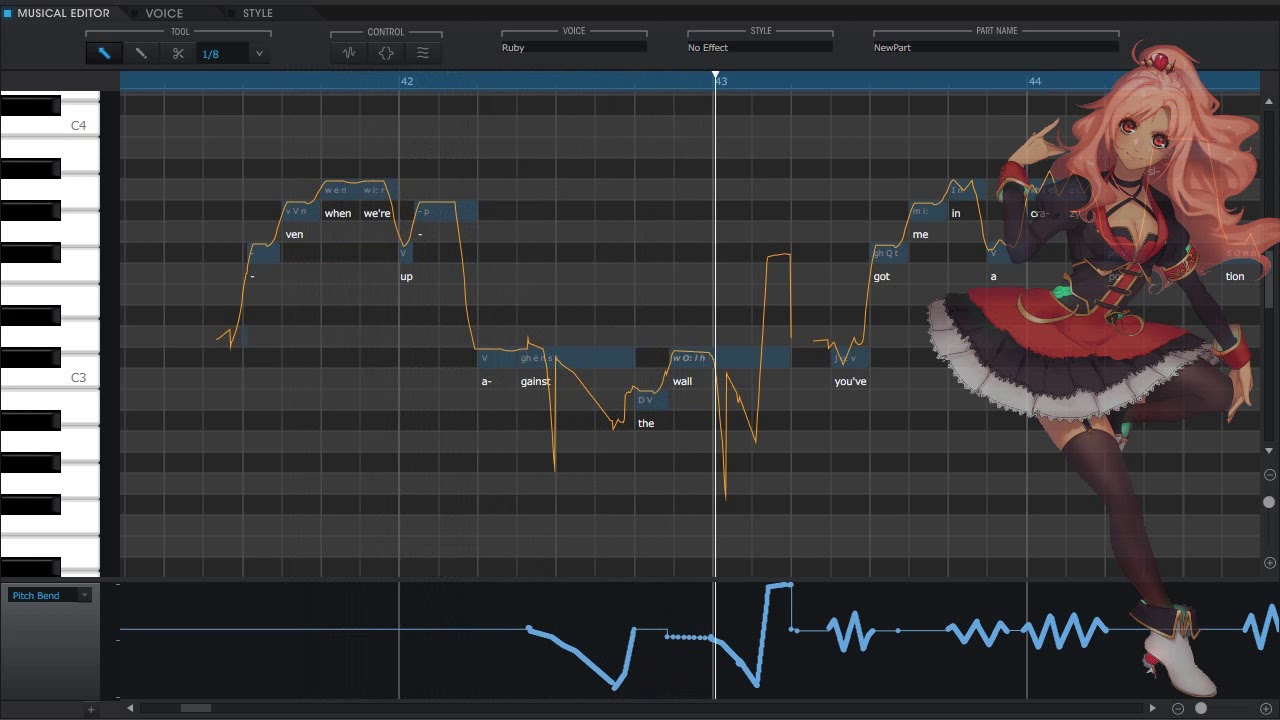This screenshot has height=720, width=1280.
Task: Click the horizontal scrollbar left arrow
Action: pyautogui.click(x=130, y=708)
